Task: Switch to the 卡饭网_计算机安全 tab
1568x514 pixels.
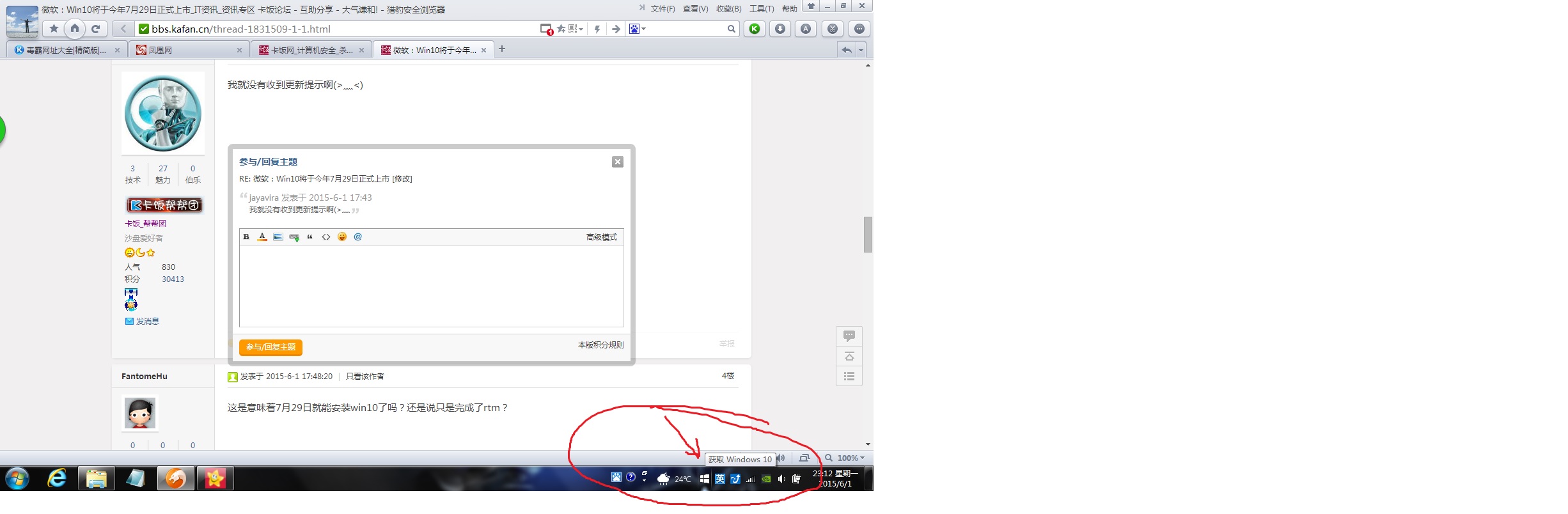Action: (x=311, y=50)
